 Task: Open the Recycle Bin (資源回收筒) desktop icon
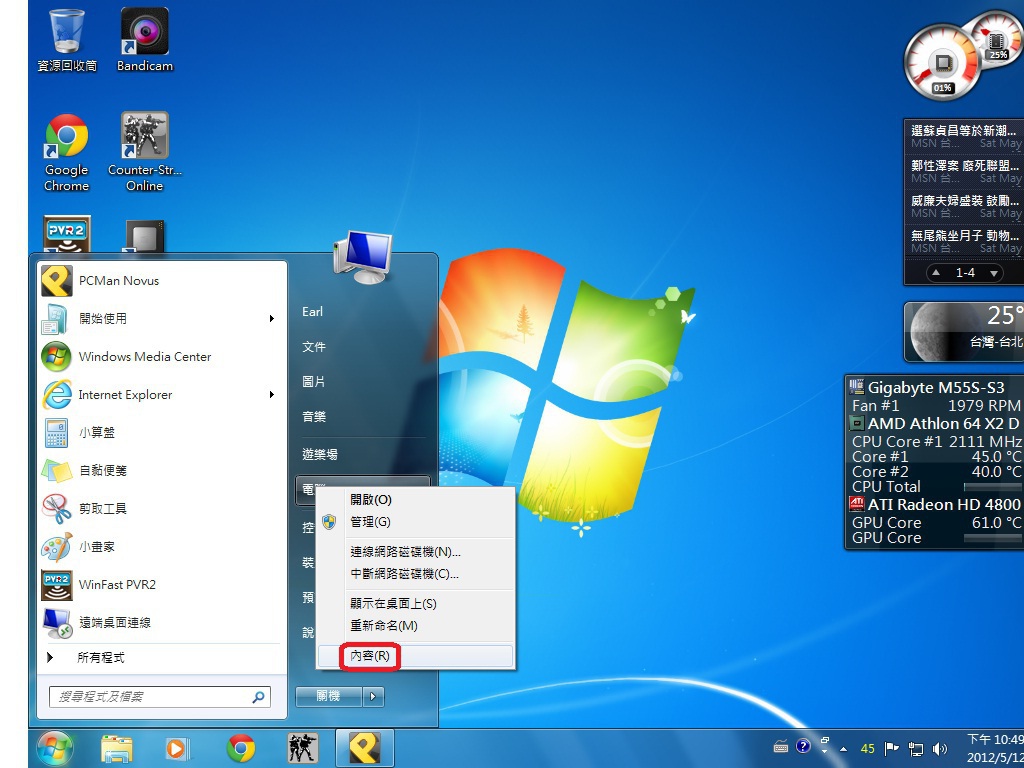[67, 39]
